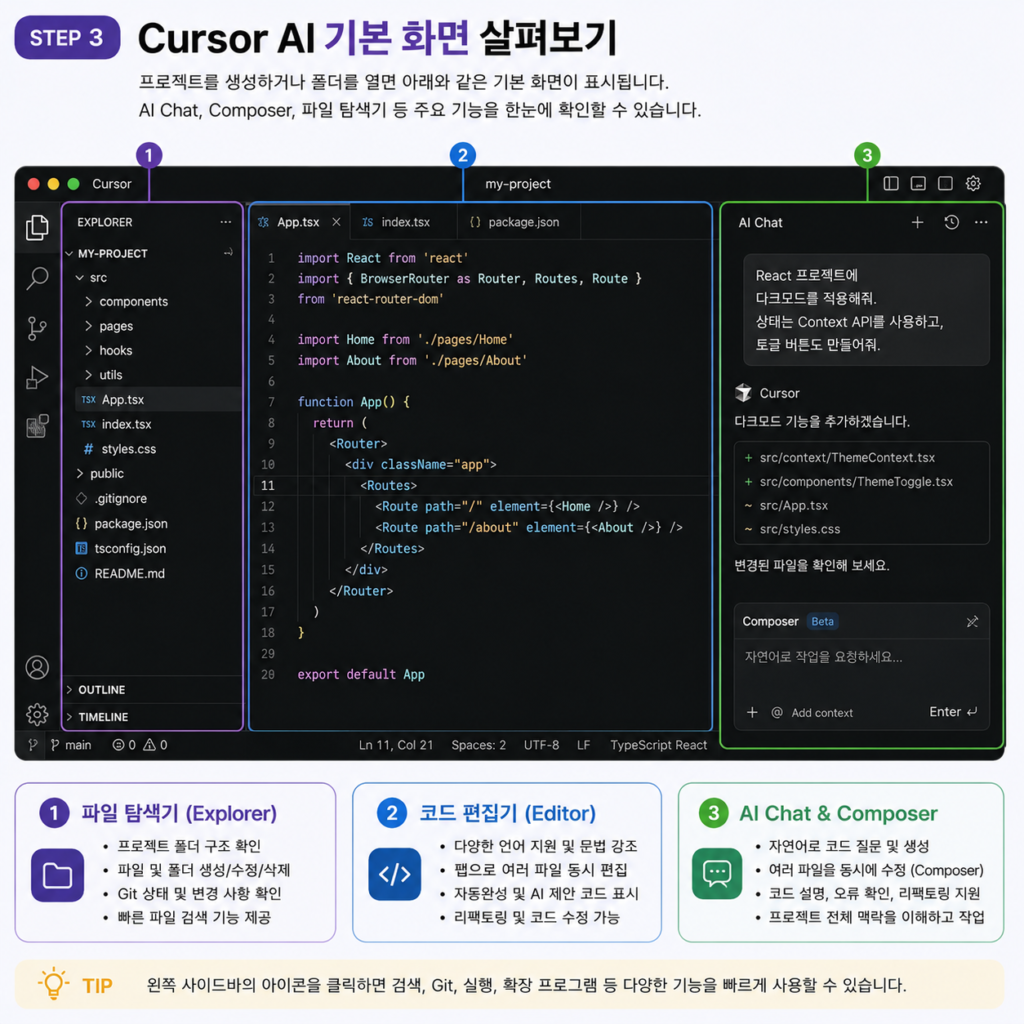Open the Search magnifier in activity bar
The height and width of the screenshot is (1024, 1024).
pos(37,278)
